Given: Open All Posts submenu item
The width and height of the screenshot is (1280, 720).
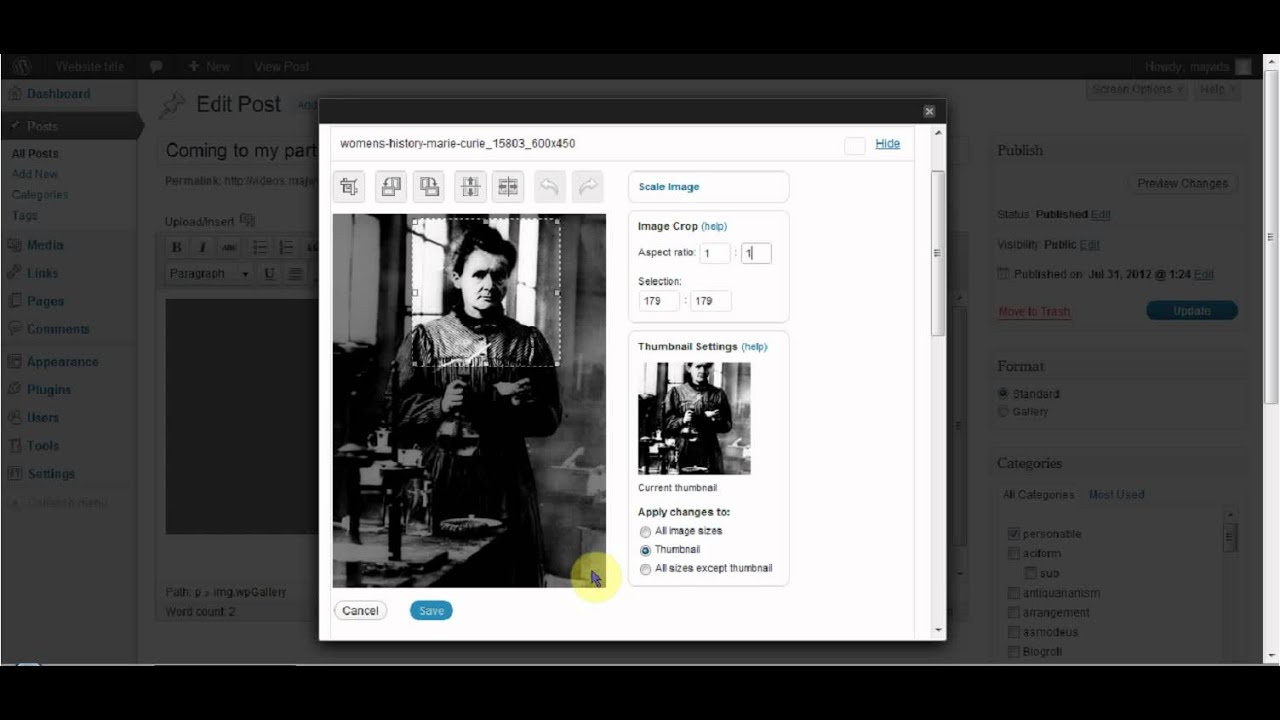Looking at the screenshot, I should [35, 154].
